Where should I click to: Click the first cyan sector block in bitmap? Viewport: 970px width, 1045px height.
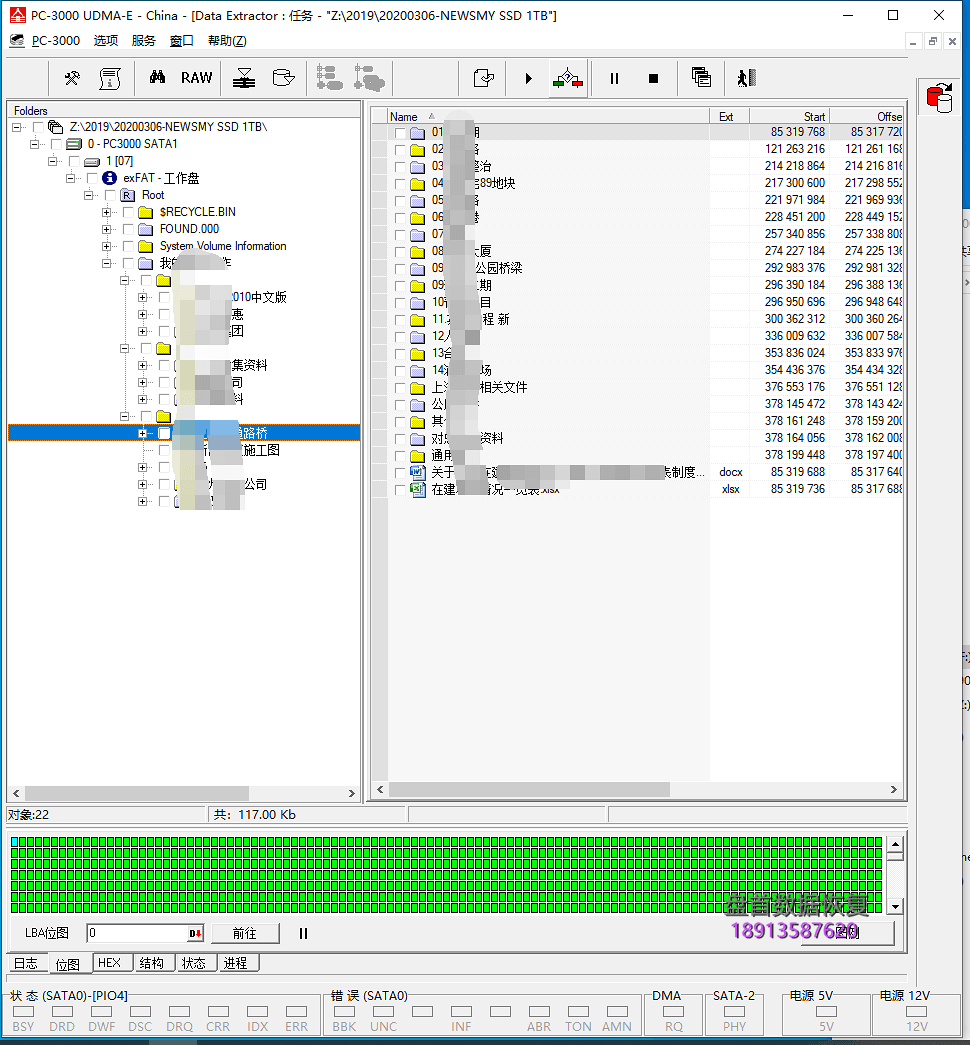15,842
